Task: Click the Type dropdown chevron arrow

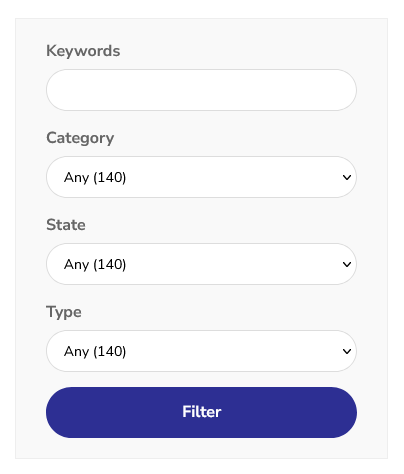Action: (347, 351)
